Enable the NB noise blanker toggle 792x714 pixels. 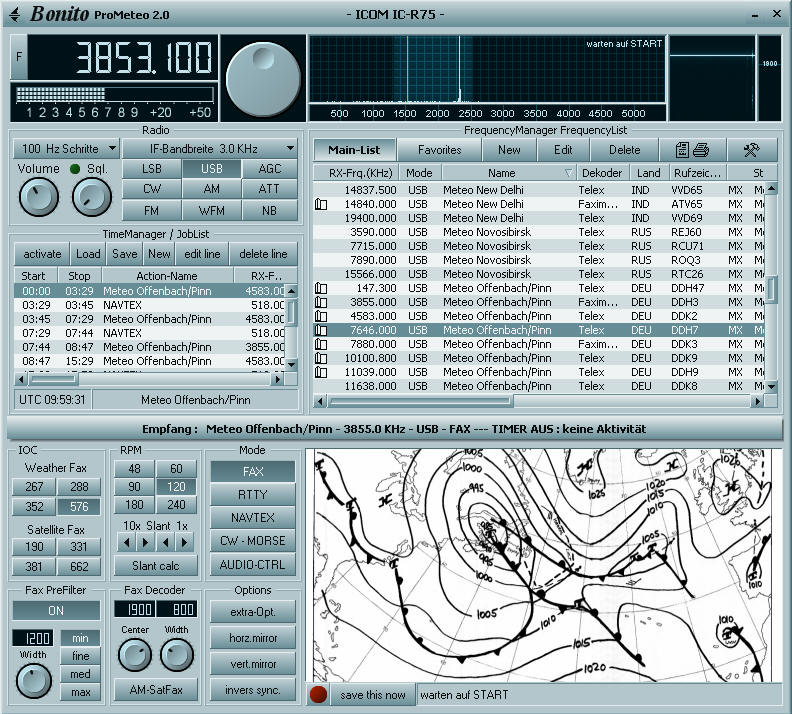(269, 211)
